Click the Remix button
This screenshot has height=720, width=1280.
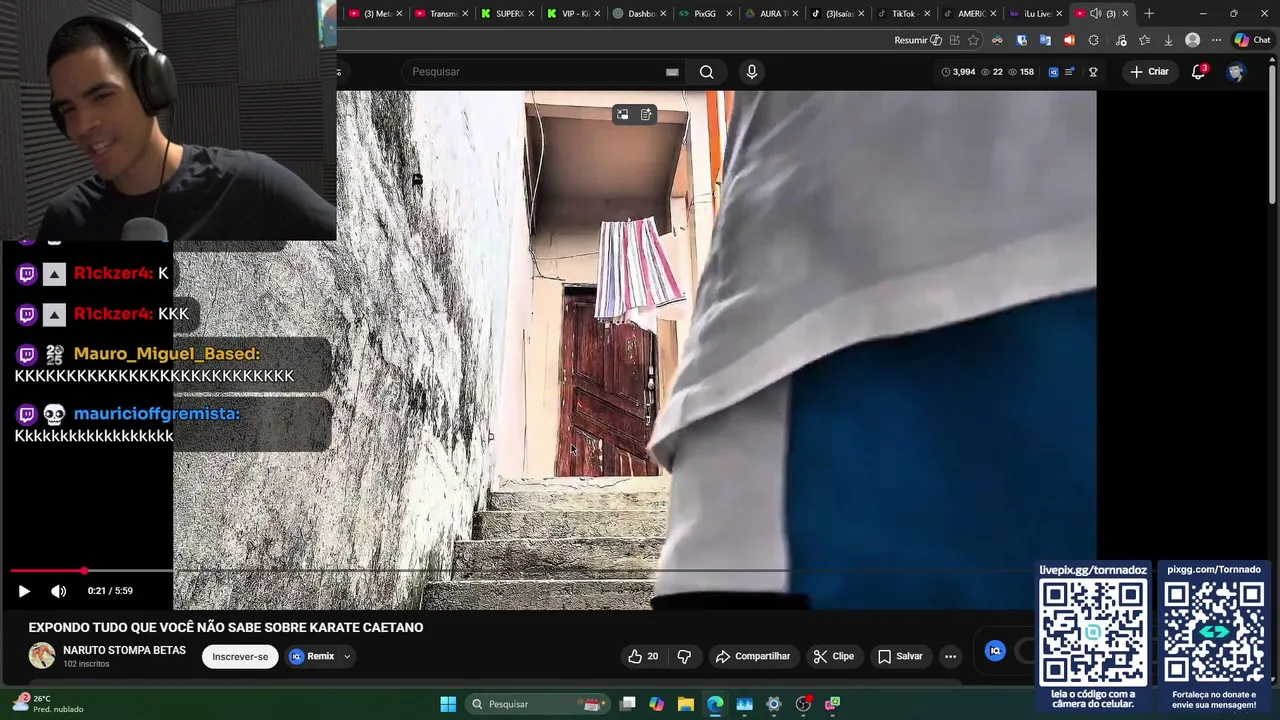pos(312,657)
